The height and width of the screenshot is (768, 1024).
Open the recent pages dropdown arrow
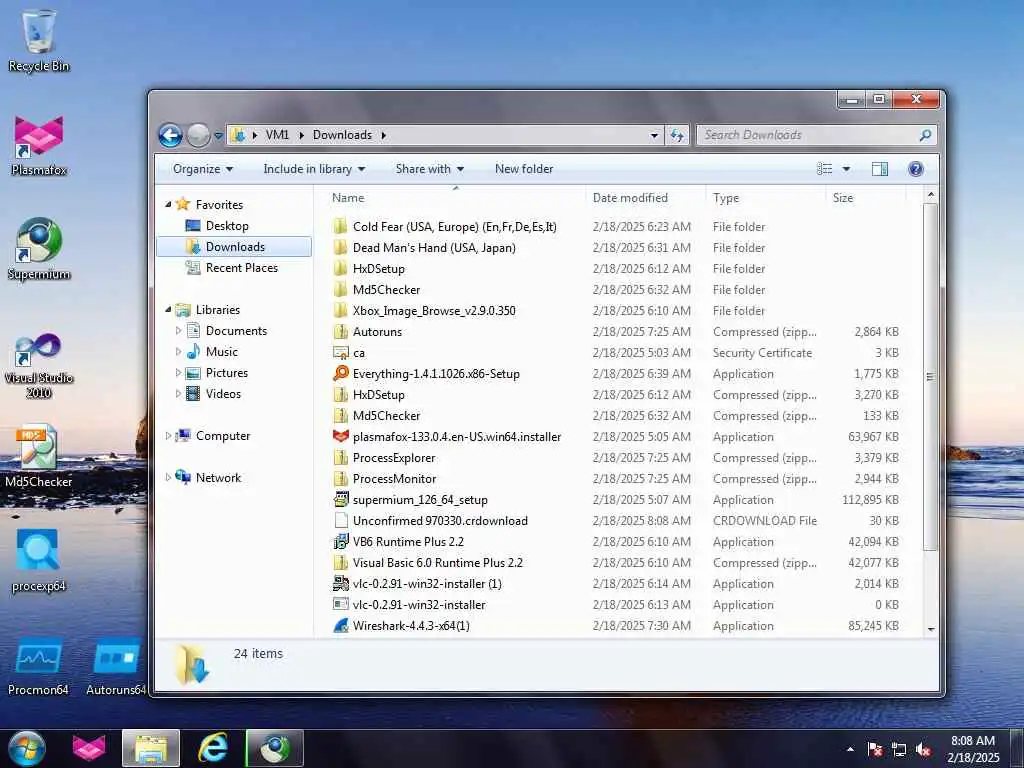point(218,135)
